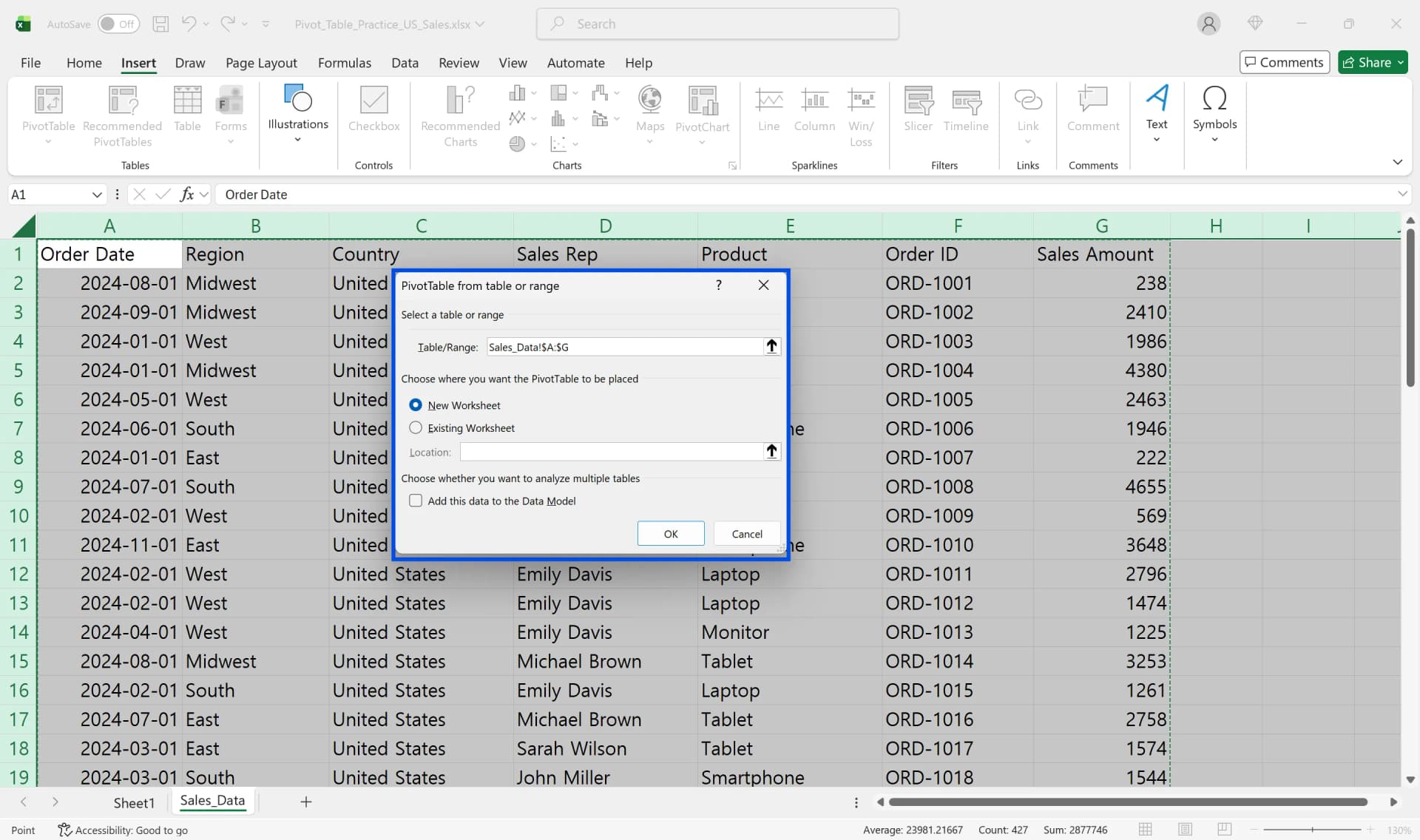The image size is (1420, 840).
Task: Insert a Checkbox control
Action: (x=373, y=111)
